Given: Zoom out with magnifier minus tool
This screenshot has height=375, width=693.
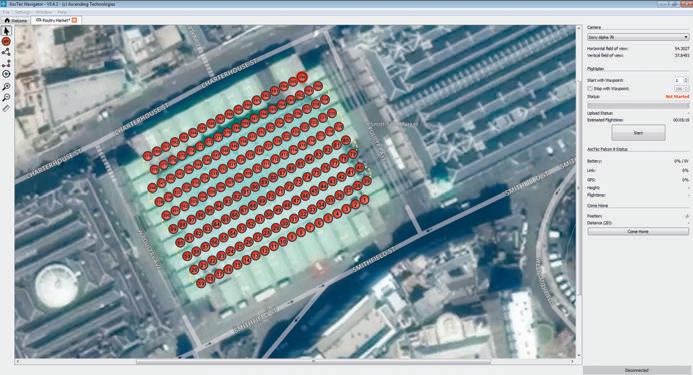Looking at the screenshot, I should tap(6, 97).
